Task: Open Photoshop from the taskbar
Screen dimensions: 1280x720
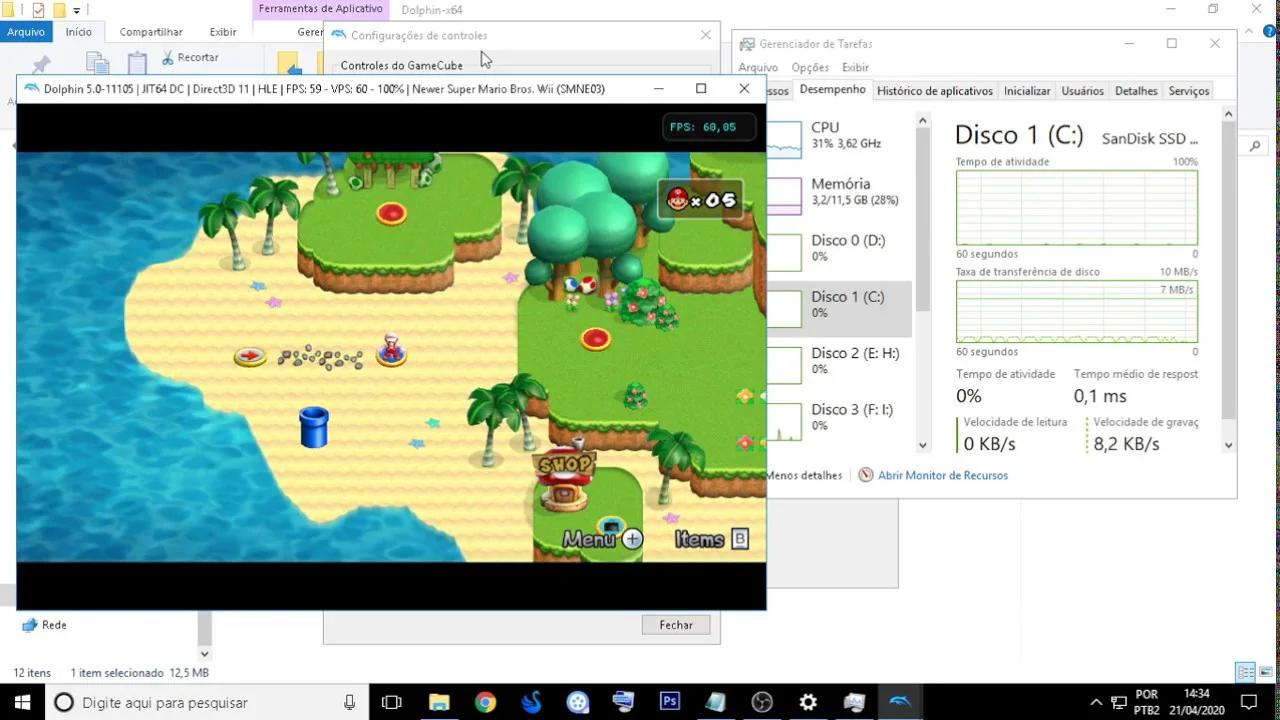Action: 669,702
